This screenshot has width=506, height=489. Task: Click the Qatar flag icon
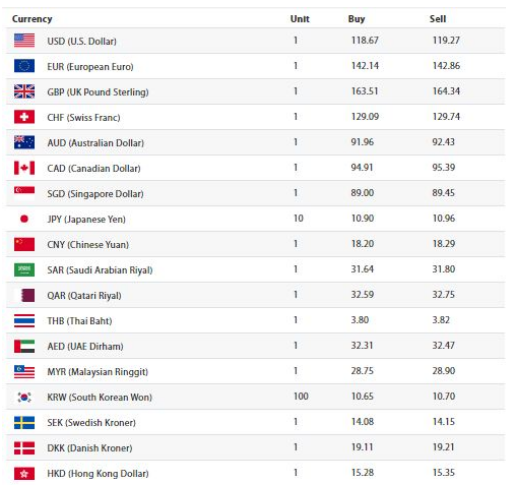[x=27, y=295]
